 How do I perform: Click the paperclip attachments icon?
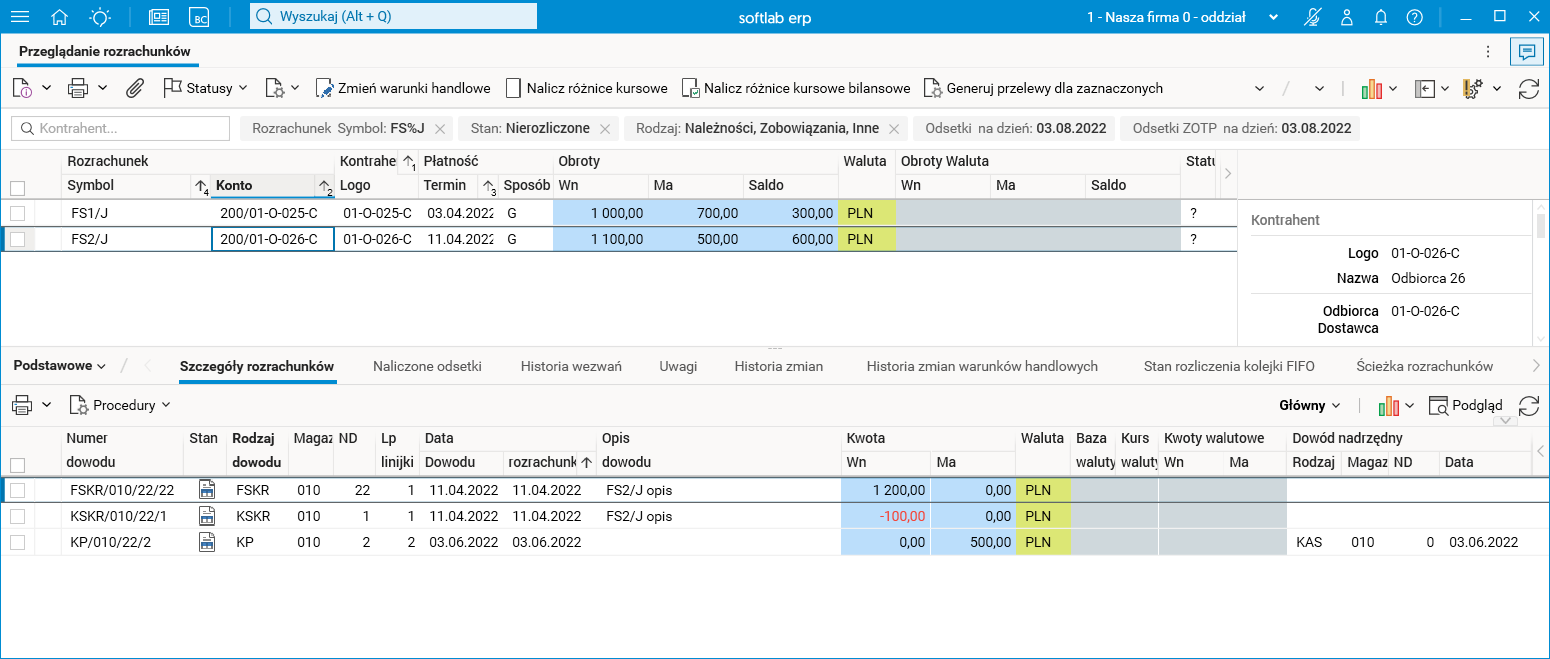click(134, 88)
